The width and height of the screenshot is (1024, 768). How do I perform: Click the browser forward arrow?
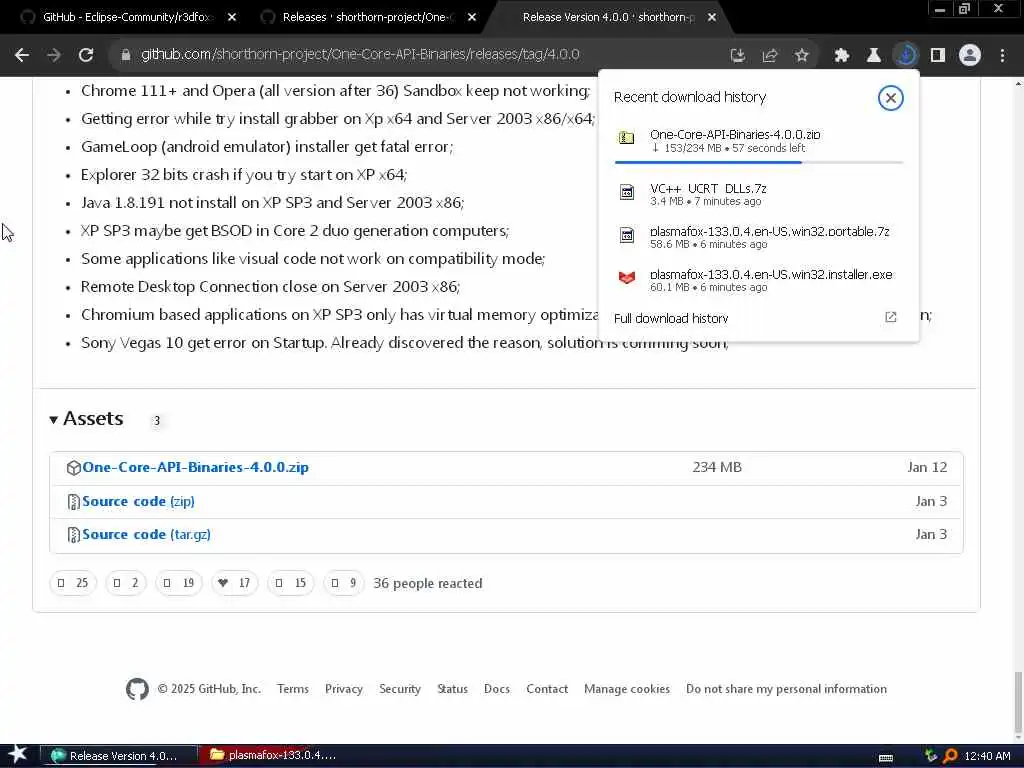click(x=54, y=55)
